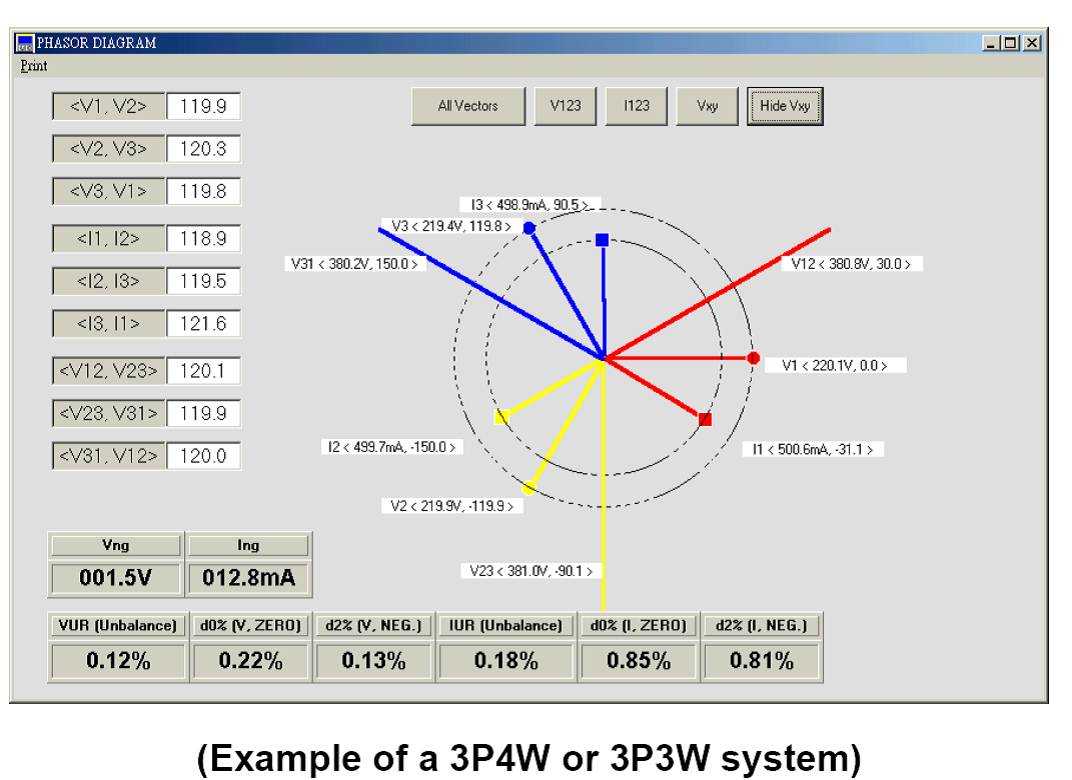Show only V123 voltage vectors
This screenshot has height=780, width=1072.
tap(565, 106)
